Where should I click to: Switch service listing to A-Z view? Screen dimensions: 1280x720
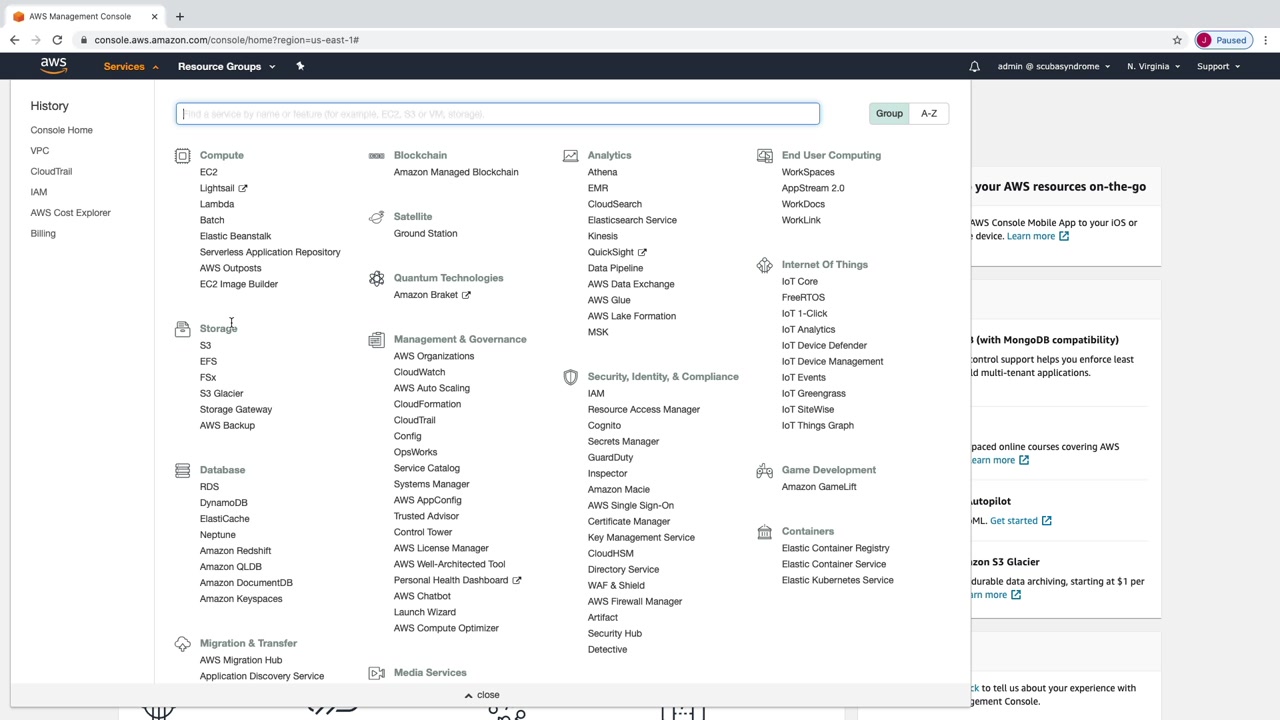click(929, 113)
